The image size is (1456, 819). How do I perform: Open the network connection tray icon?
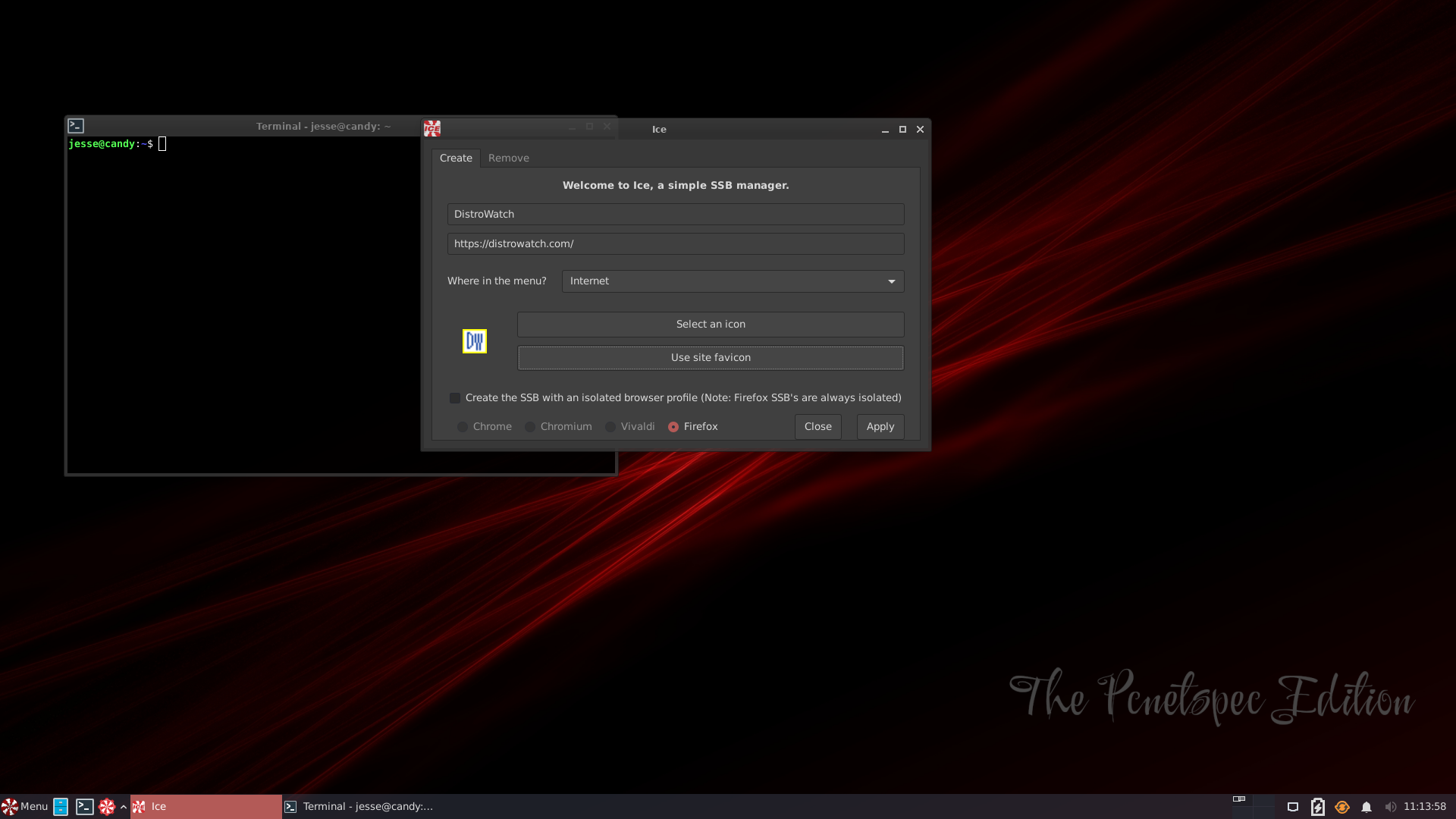pos(1293,807)
